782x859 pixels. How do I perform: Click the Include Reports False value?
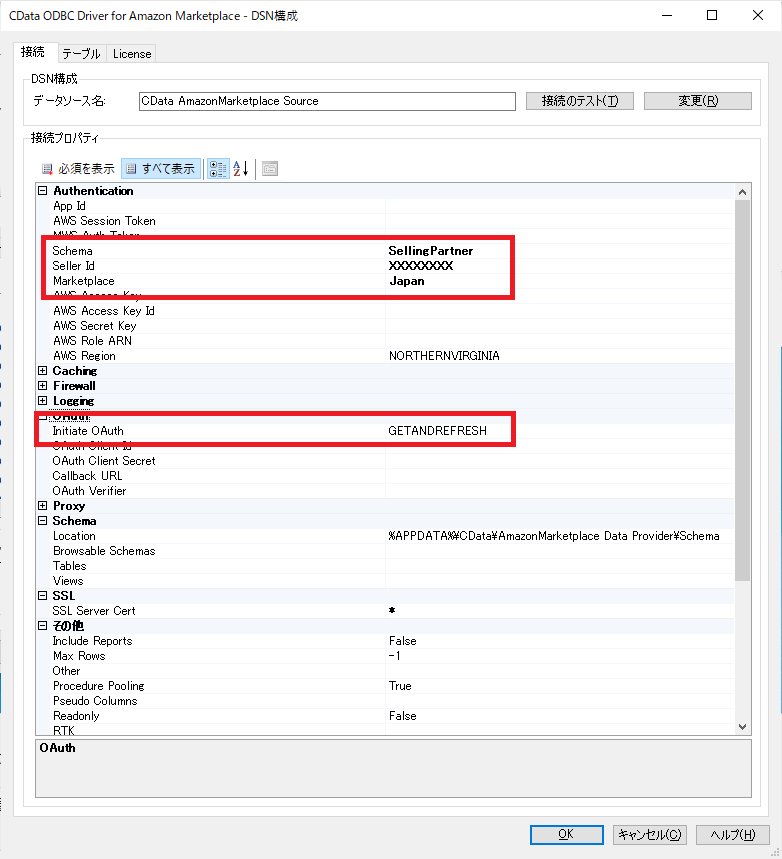click(x=403, y=641)
